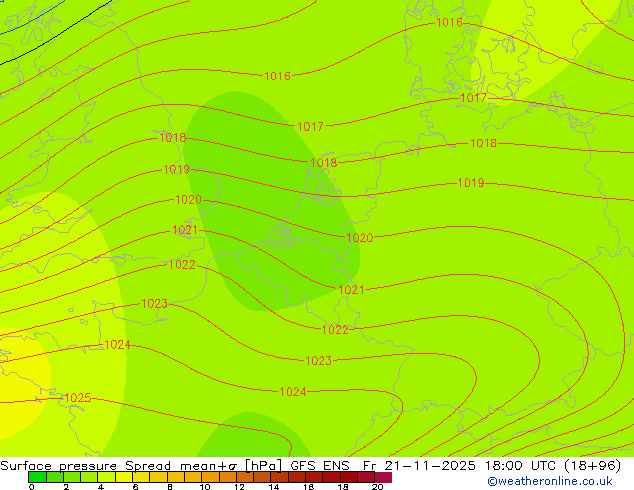
Task: Click the dark red swatch starting at 18
Action: coord(349,477)
